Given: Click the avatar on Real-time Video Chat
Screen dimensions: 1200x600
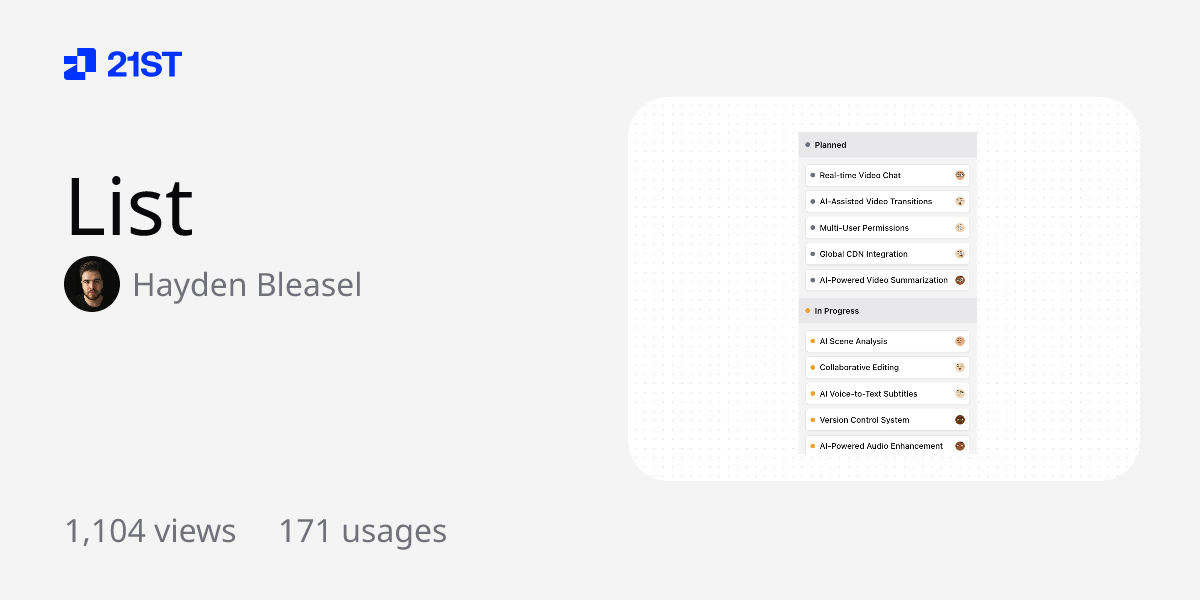Looking at the screenshot, I should 959,175.
